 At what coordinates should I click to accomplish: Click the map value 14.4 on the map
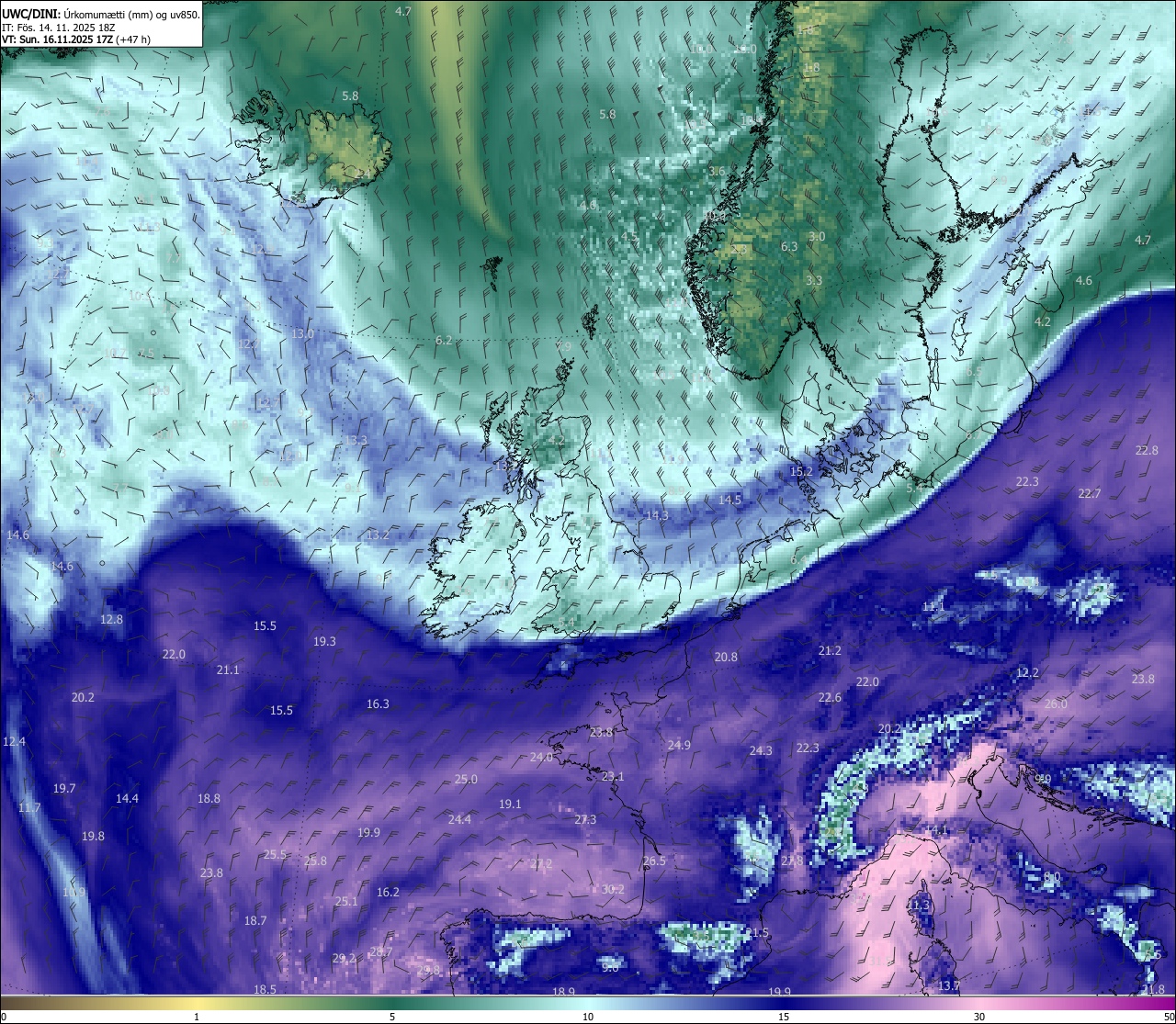coord(127,798)
